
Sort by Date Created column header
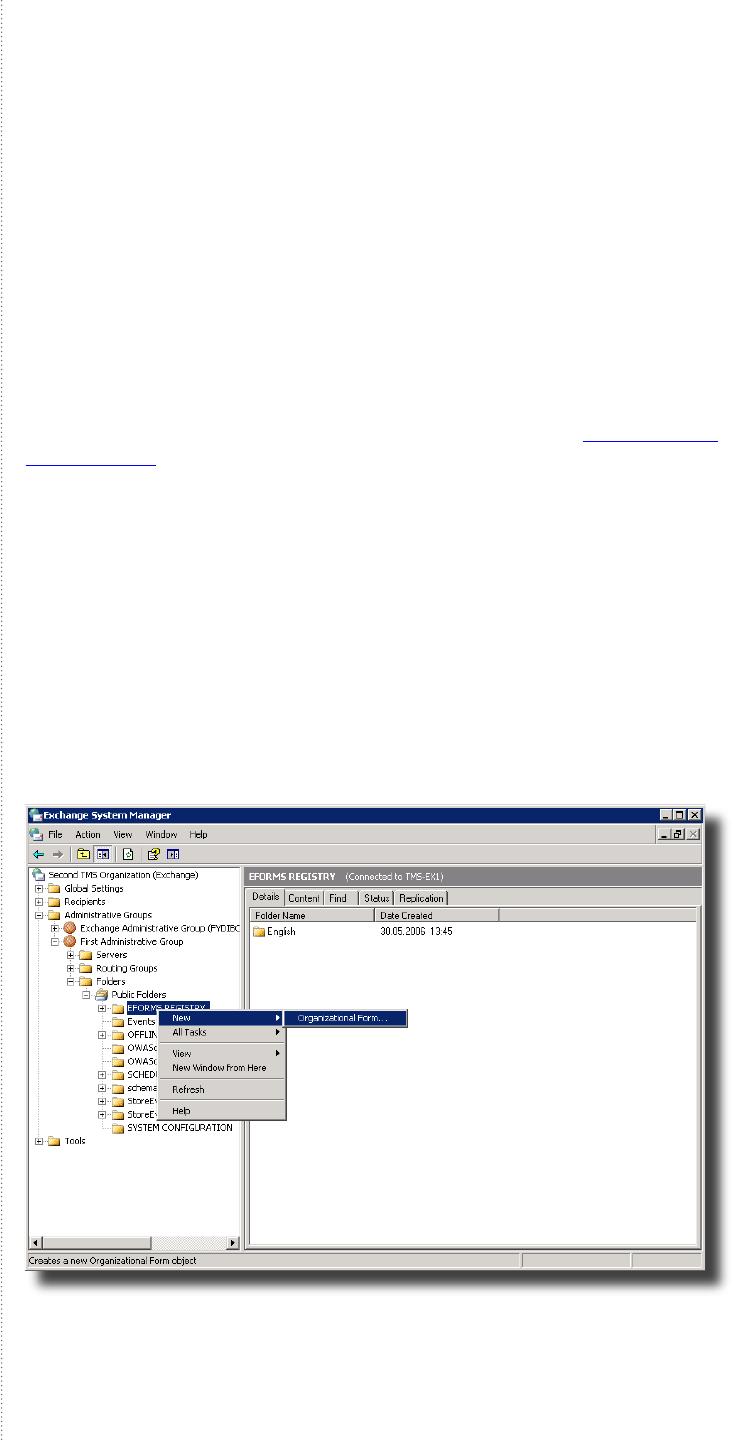tap(437, 915)
